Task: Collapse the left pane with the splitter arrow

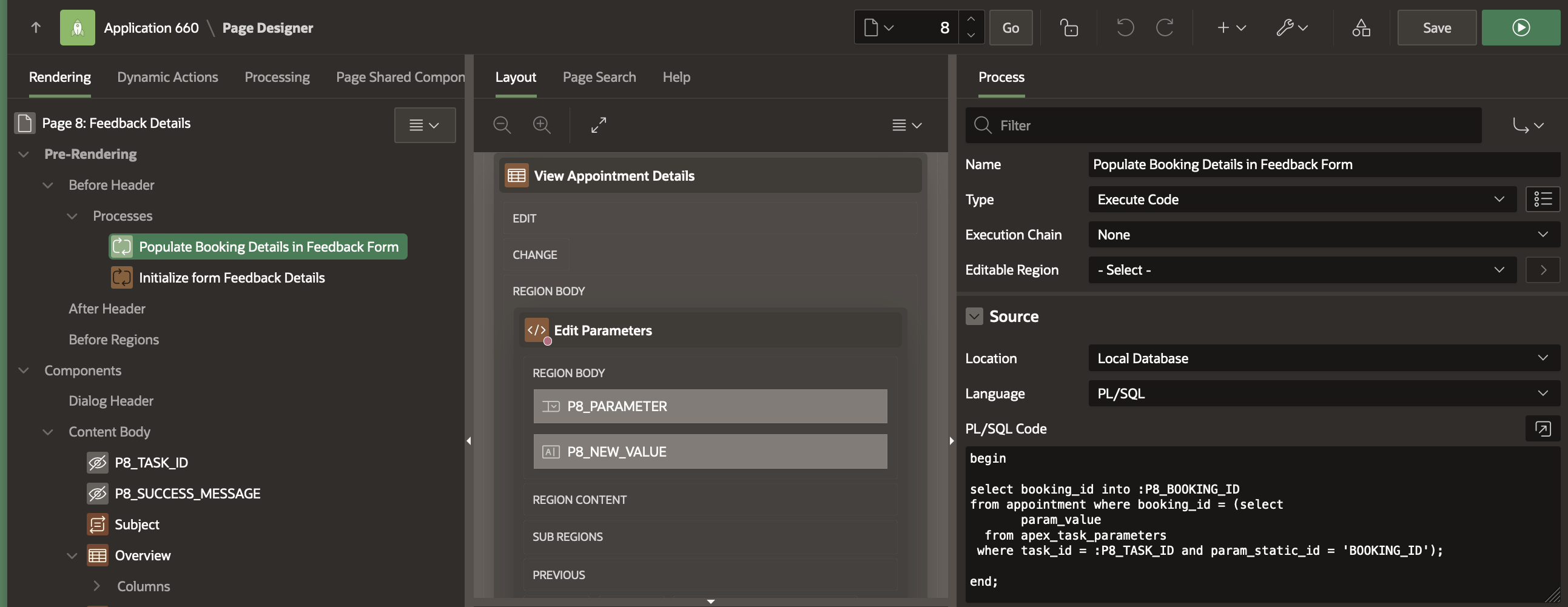Action: click(469, 441)
